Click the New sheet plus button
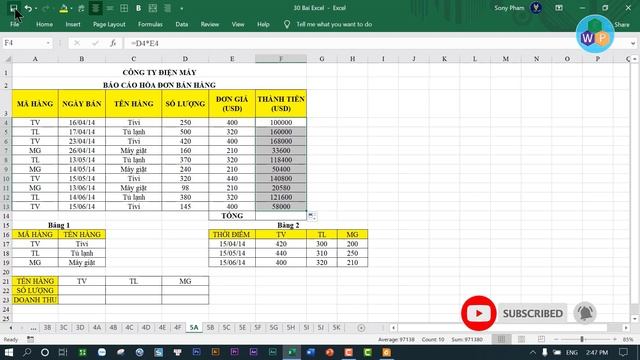 [x=361, y=328]
